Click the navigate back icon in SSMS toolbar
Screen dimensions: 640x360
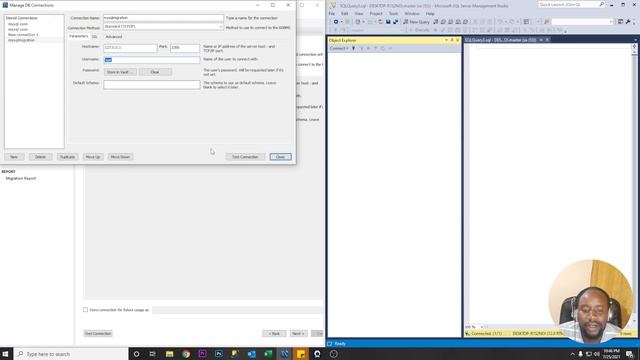pyautogui.click(x=336, y=22)
